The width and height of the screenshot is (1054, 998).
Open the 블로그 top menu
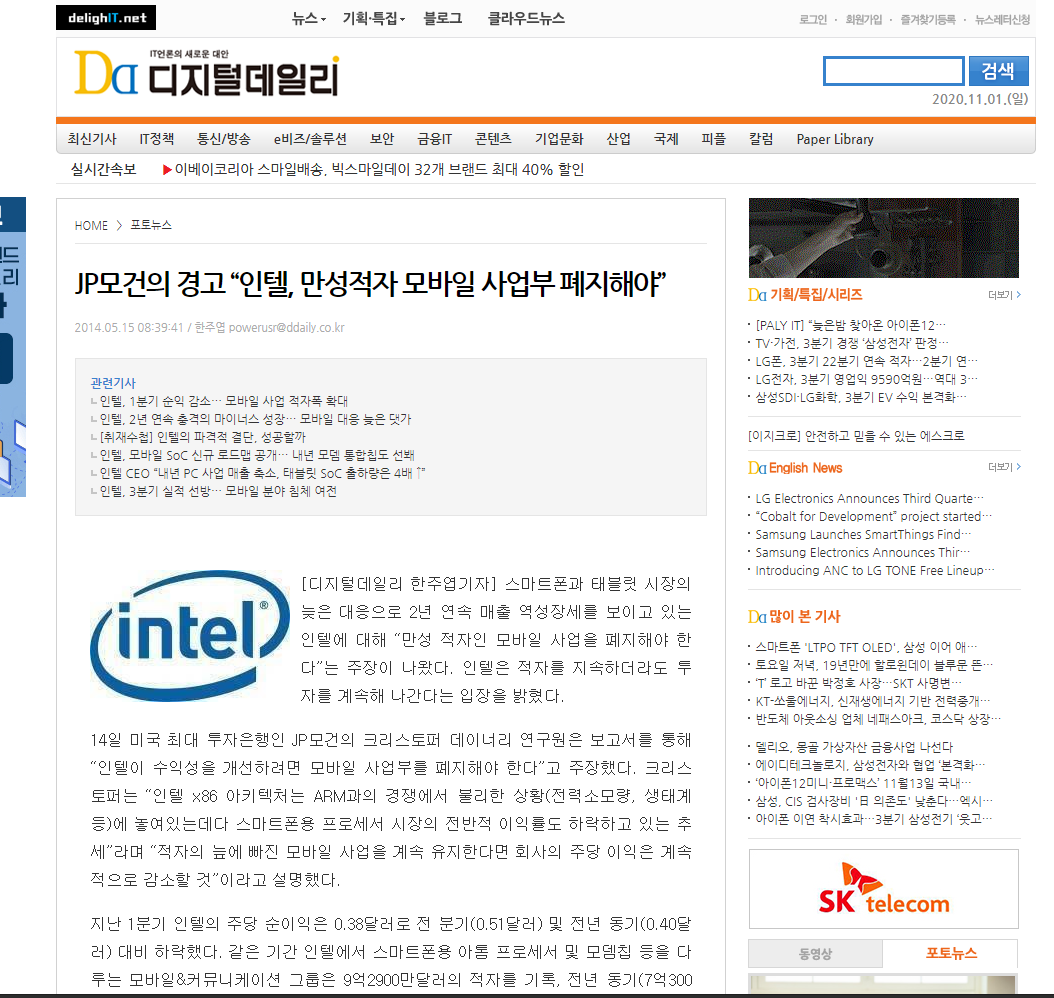442,19
